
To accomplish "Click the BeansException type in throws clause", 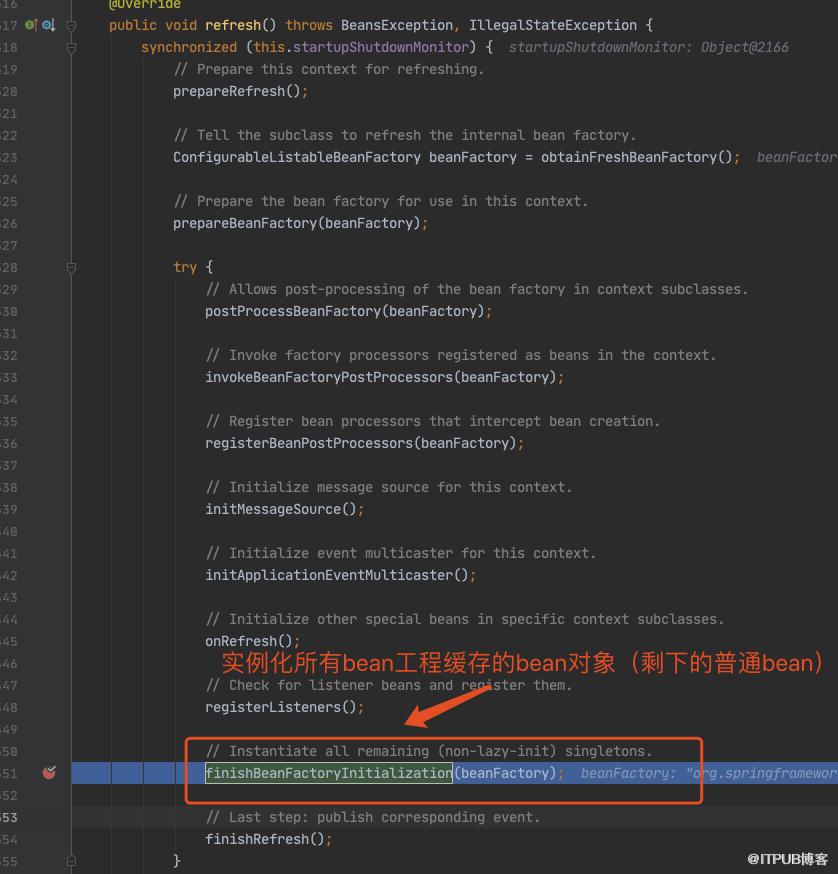I will 396,26.
